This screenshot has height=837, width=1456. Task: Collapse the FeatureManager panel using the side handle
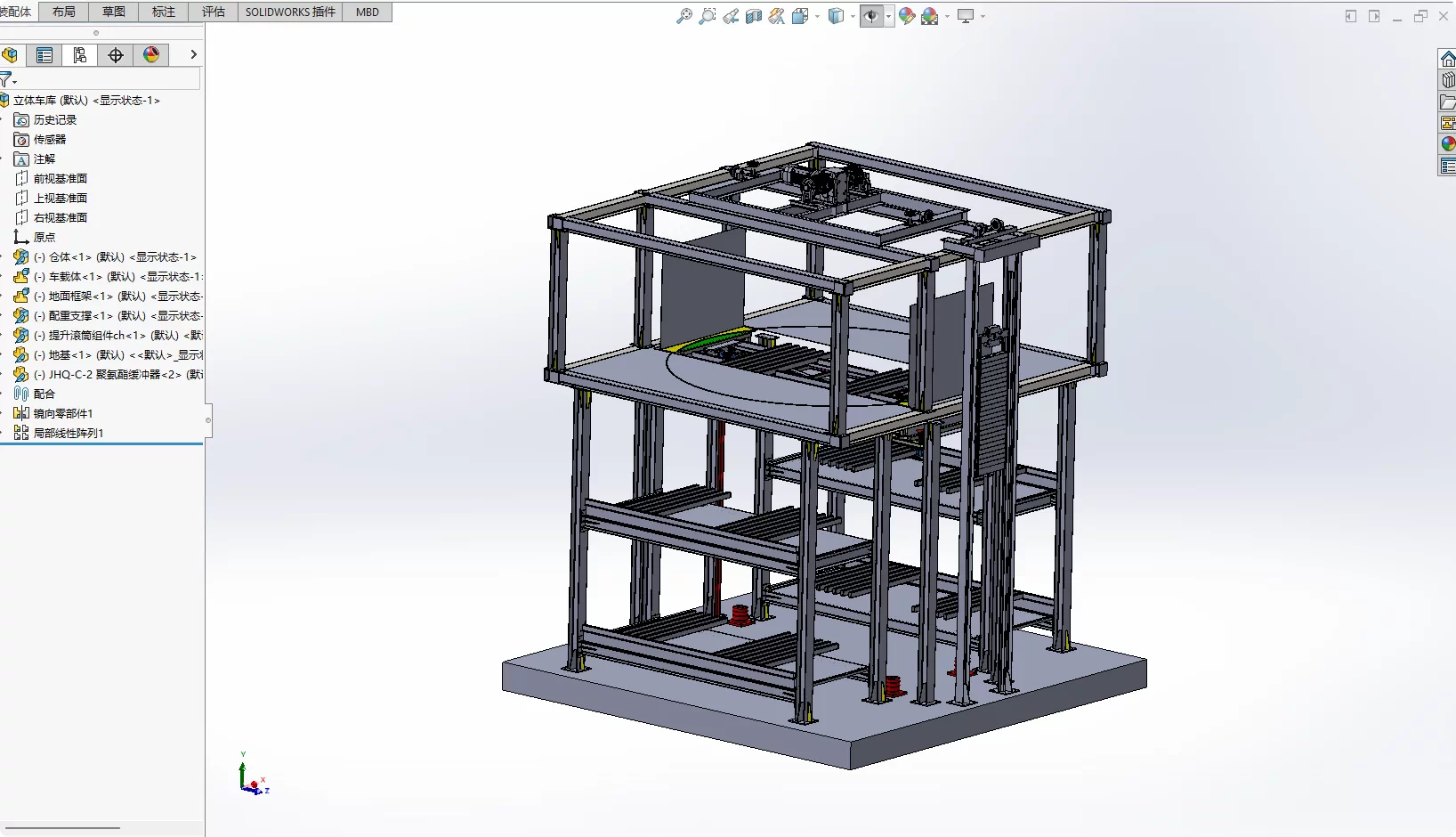click(x=208, y=420)
